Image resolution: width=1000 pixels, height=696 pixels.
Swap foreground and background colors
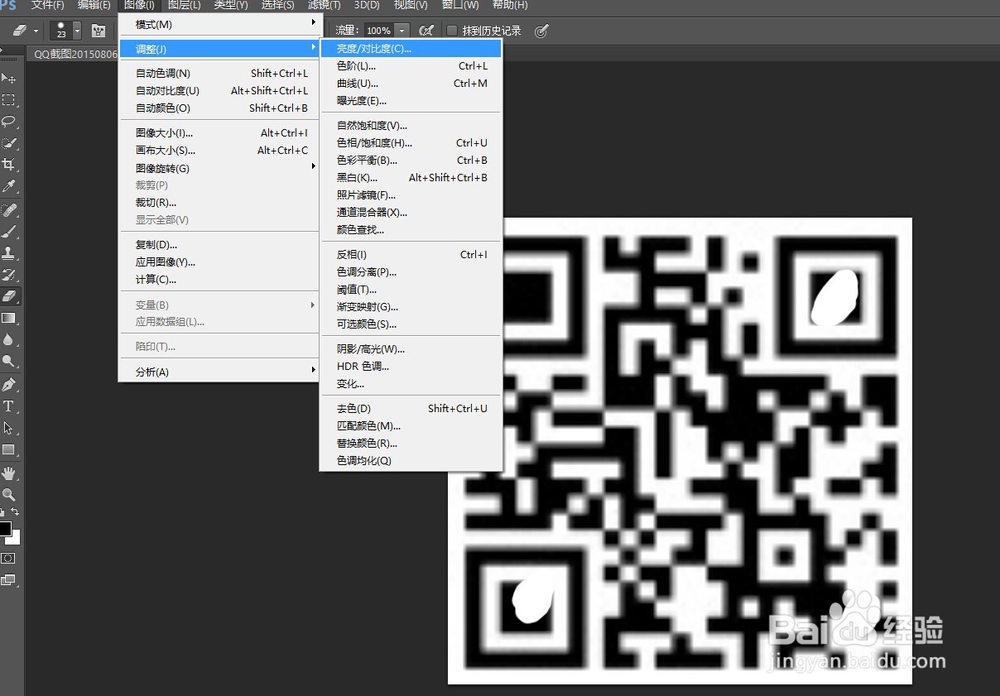pyautogui.click(x=15, y=512)
